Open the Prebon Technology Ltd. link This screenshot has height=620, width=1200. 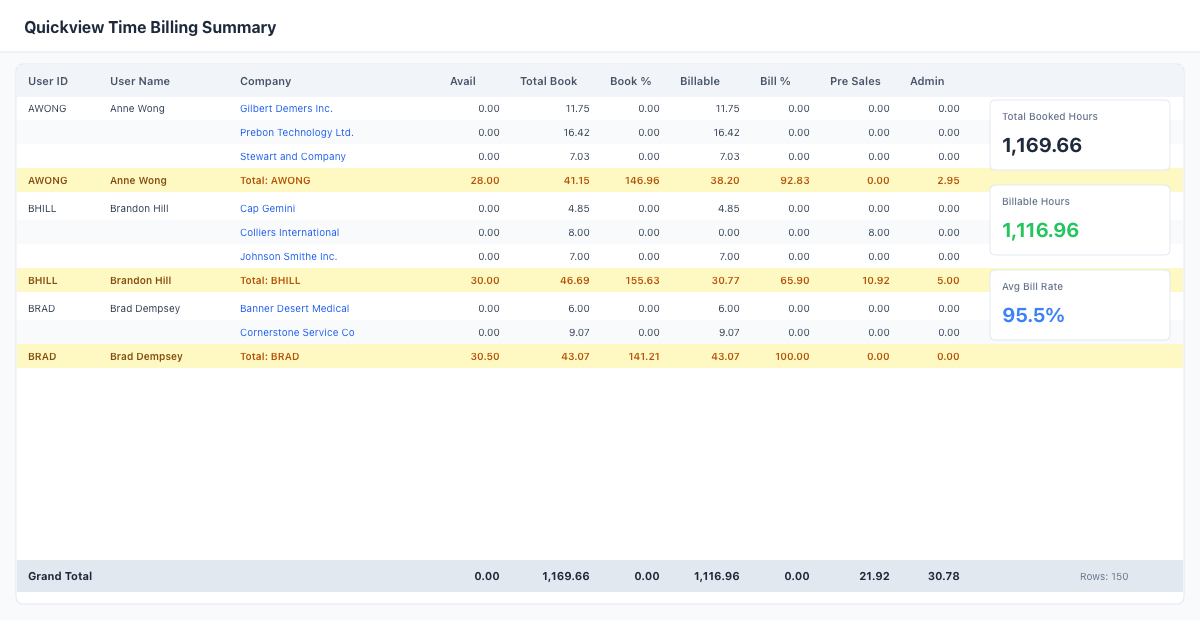pyautogui.click(x=296, y=132)
